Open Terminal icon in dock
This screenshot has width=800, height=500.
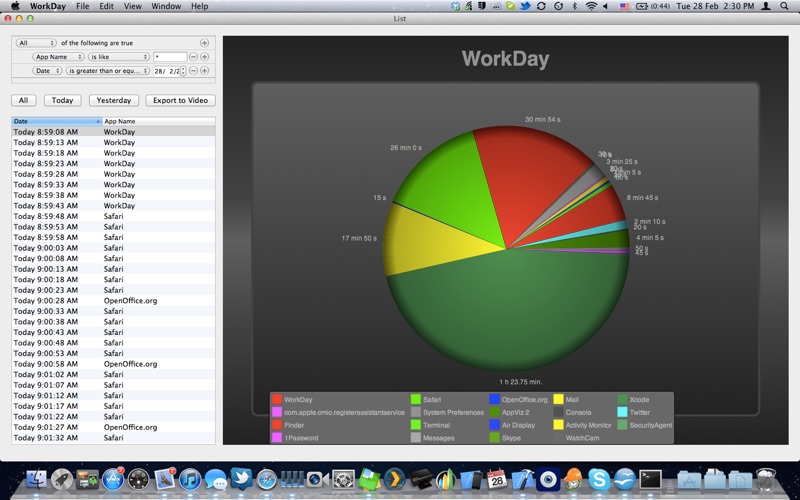[x=651, y=480]
